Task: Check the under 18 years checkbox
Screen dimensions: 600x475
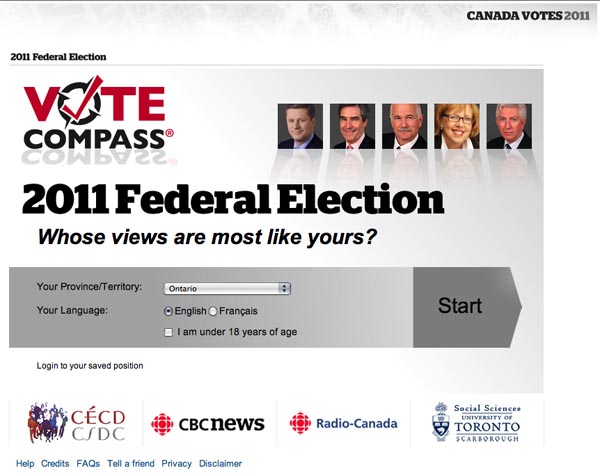Action: coord(168,332)
